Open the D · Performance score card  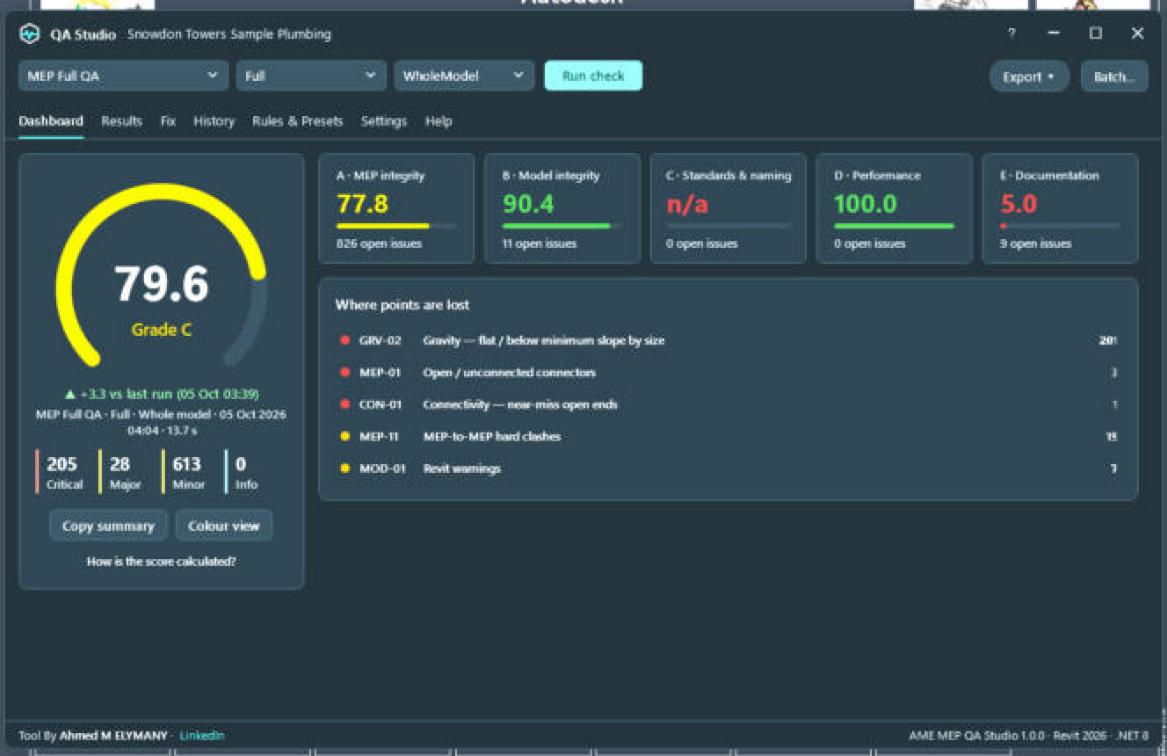point(894,208)
